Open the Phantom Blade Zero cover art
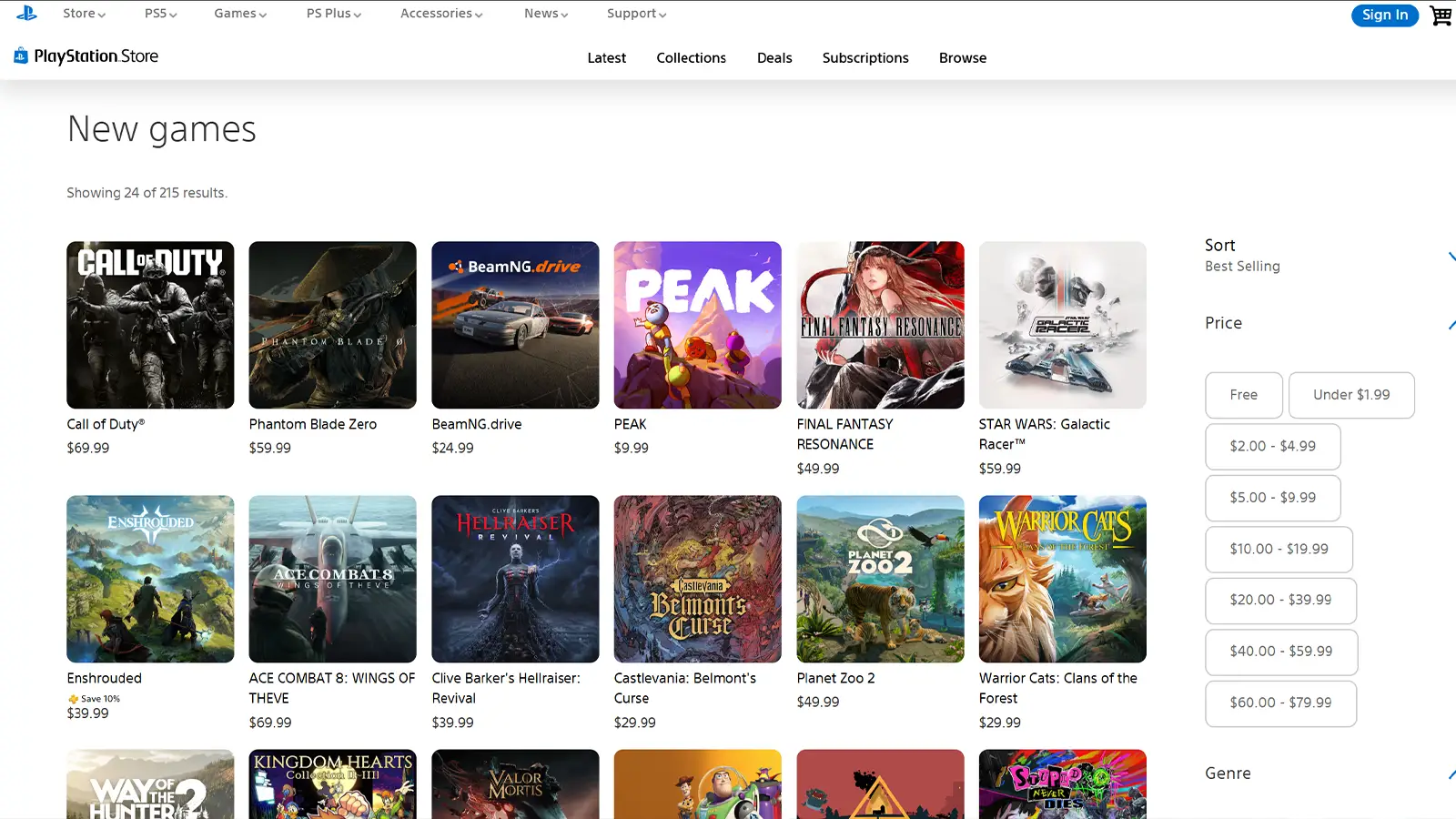Screen dimensions: 1456x819 [x=333, y=325]
